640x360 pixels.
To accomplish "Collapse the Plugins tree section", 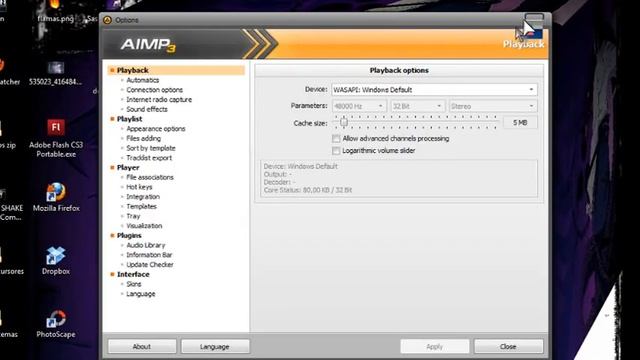I will [x=112, y=236].
